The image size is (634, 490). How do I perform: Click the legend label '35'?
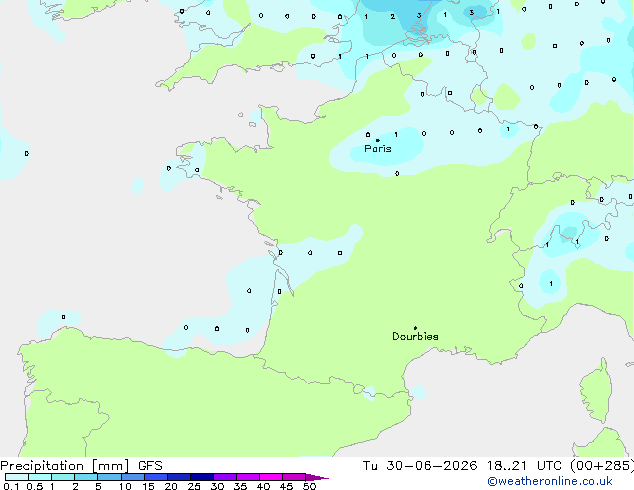240,486
